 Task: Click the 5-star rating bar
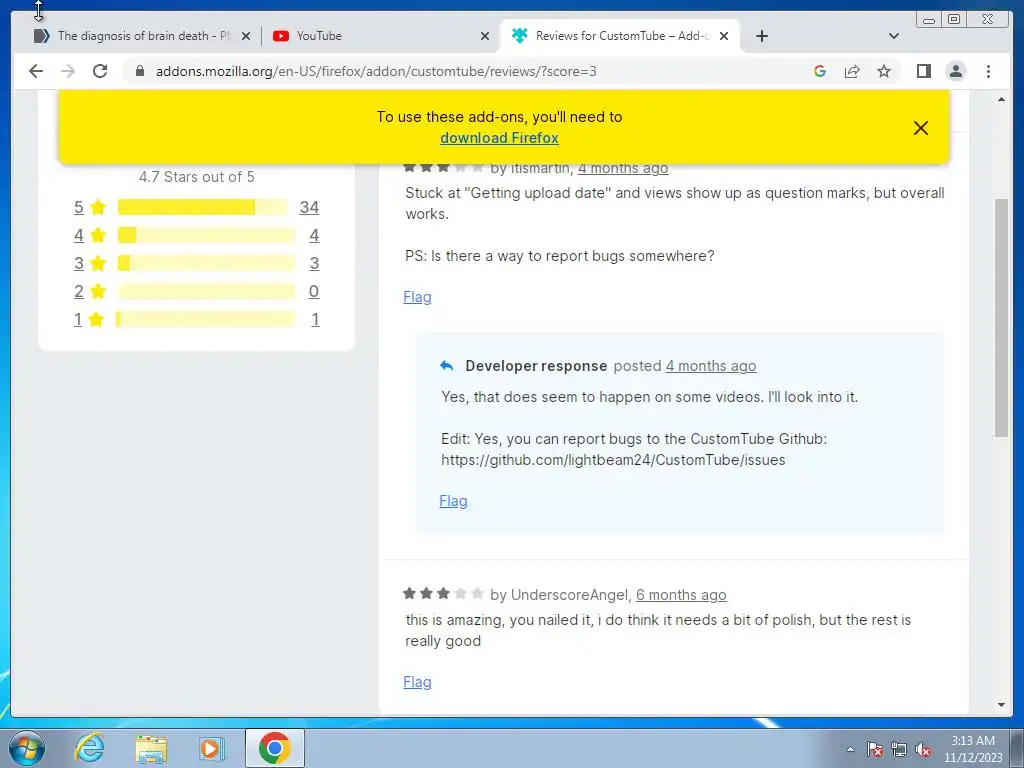(202, 207)
